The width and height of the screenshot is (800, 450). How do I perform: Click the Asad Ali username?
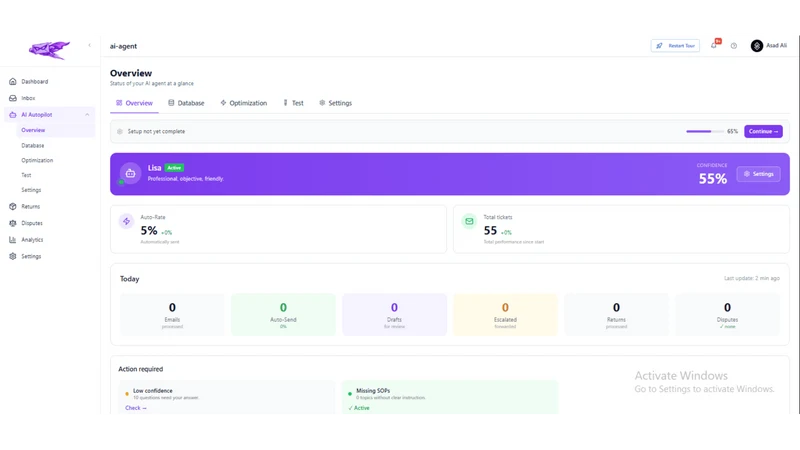(x=777, y=45)
